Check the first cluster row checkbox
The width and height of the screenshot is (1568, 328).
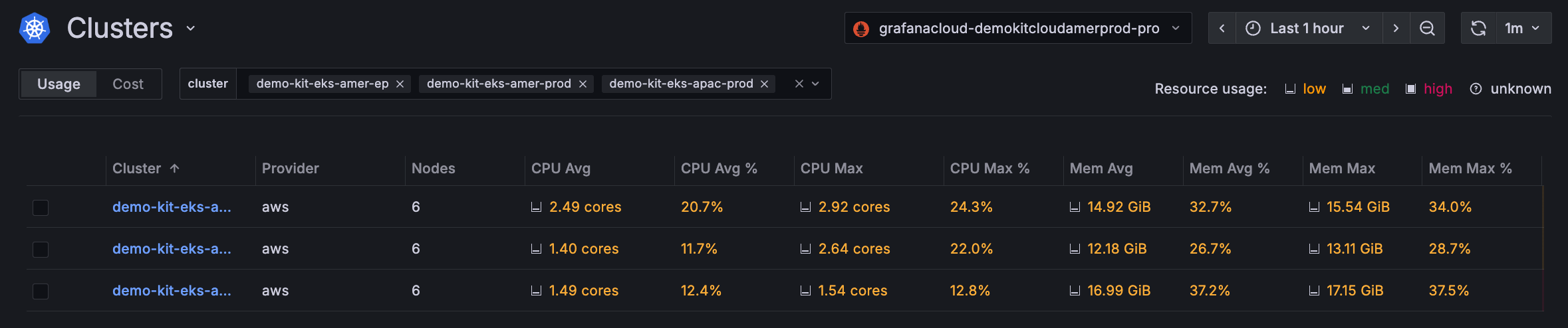(41, 208)
